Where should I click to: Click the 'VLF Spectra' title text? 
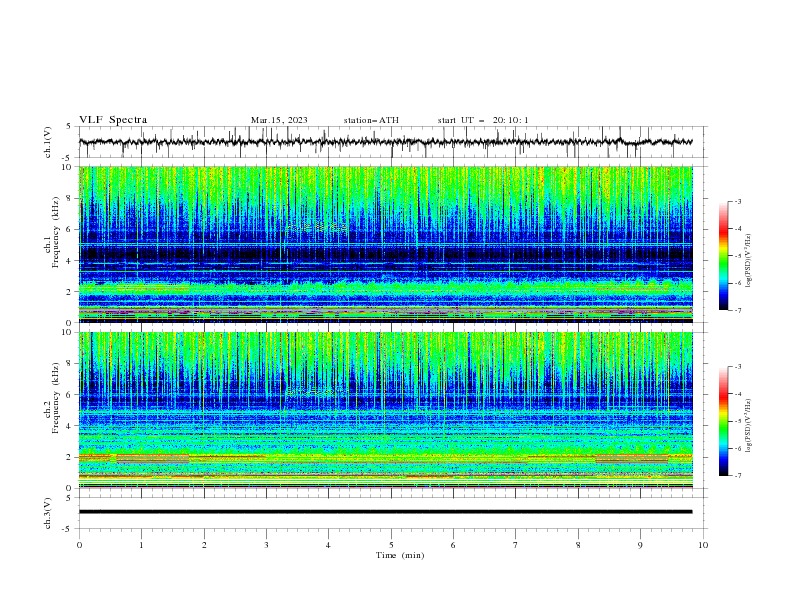coord(113,120)
